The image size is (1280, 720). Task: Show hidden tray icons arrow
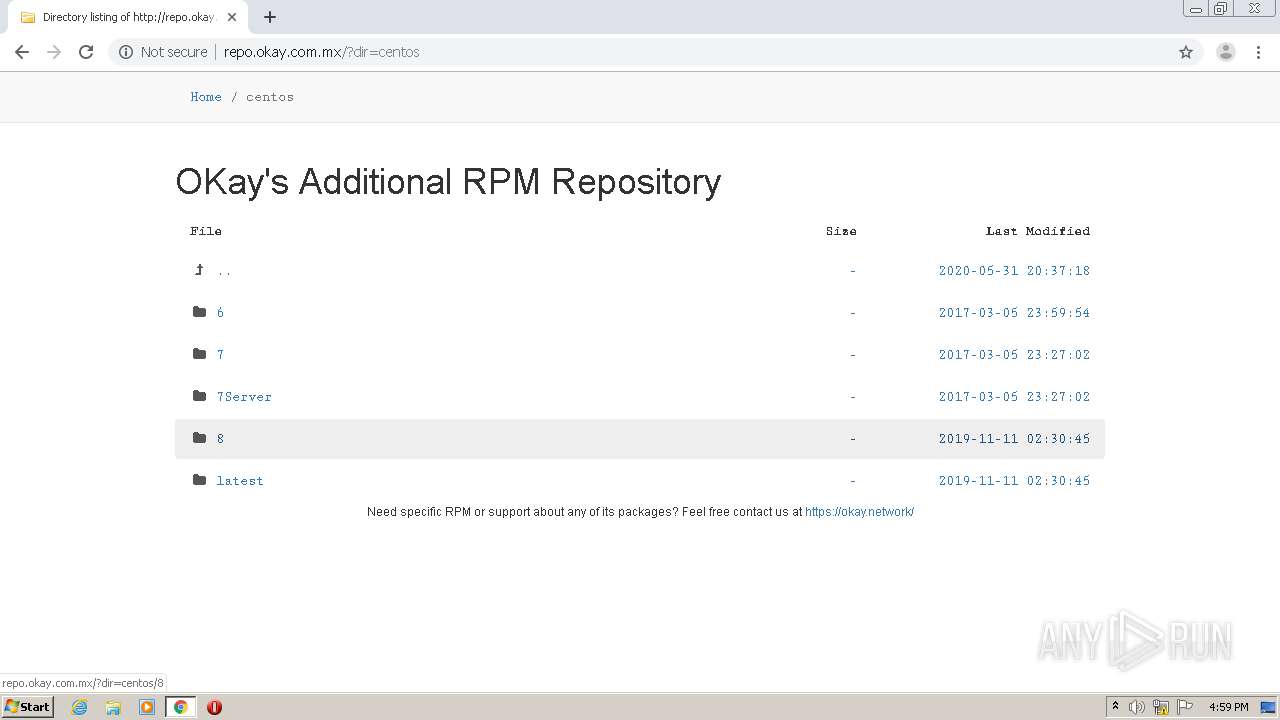point(1115,707)
